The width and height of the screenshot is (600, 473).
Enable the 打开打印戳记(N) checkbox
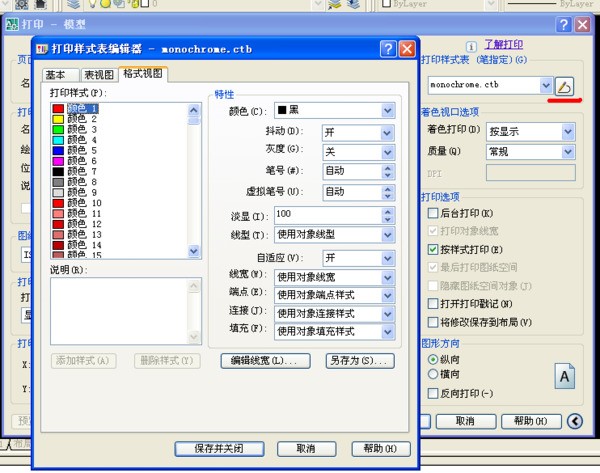pyautogui.click(x=433, y=304)
